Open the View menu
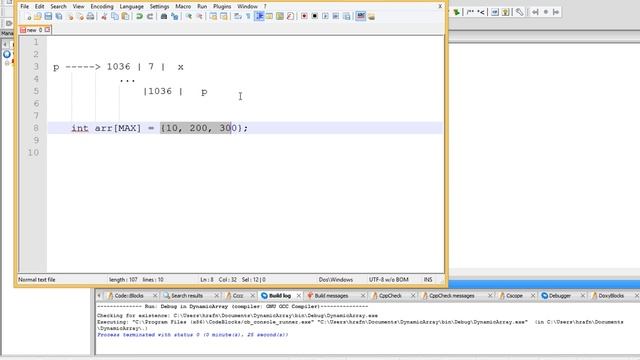The image size is (640, 360). click(78, 7)
